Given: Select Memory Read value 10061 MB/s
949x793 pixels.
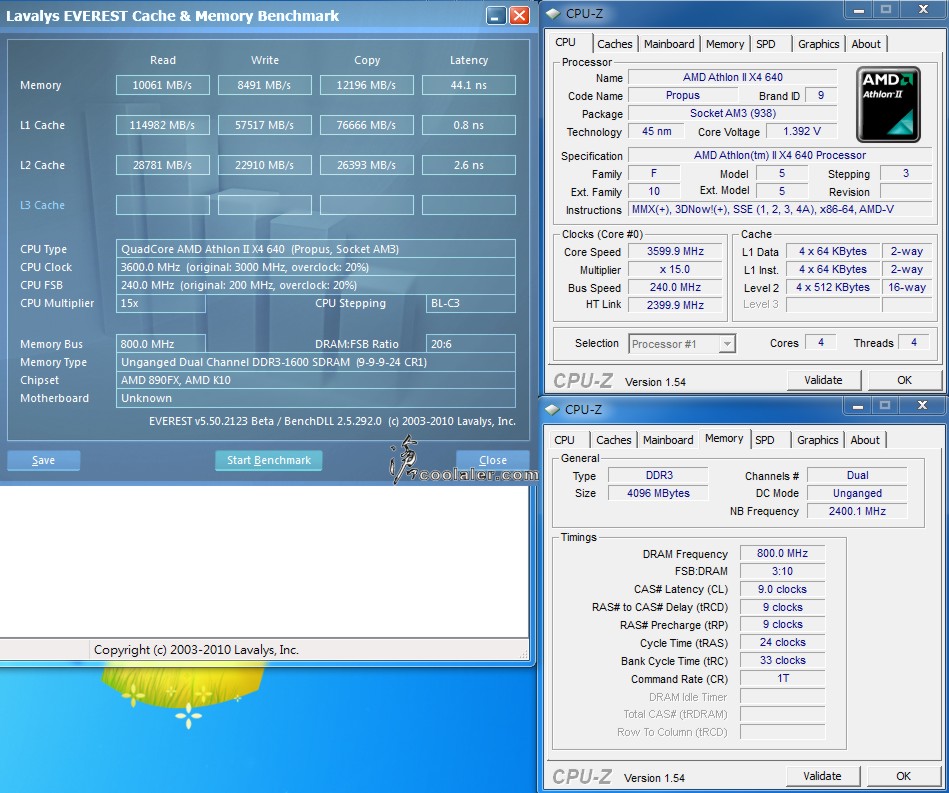Looking at the screenshot, I should click(x=163, y=85).
